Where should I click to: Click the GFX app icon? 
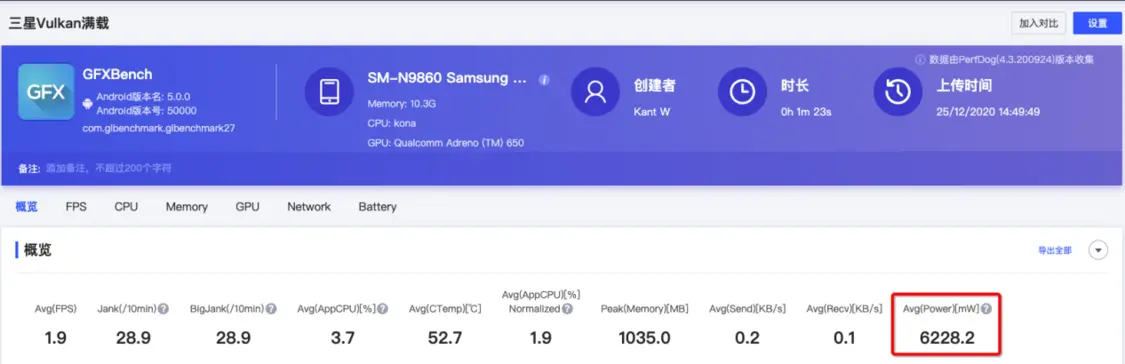(46, 92)
